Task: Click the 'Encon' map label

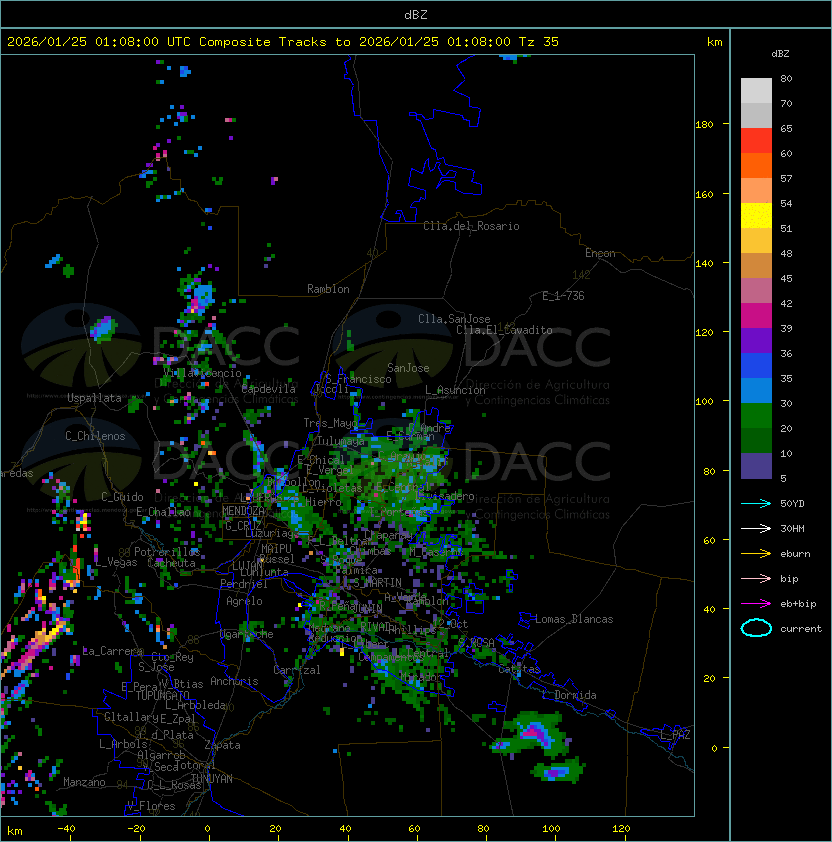Action: pos(600,253)
